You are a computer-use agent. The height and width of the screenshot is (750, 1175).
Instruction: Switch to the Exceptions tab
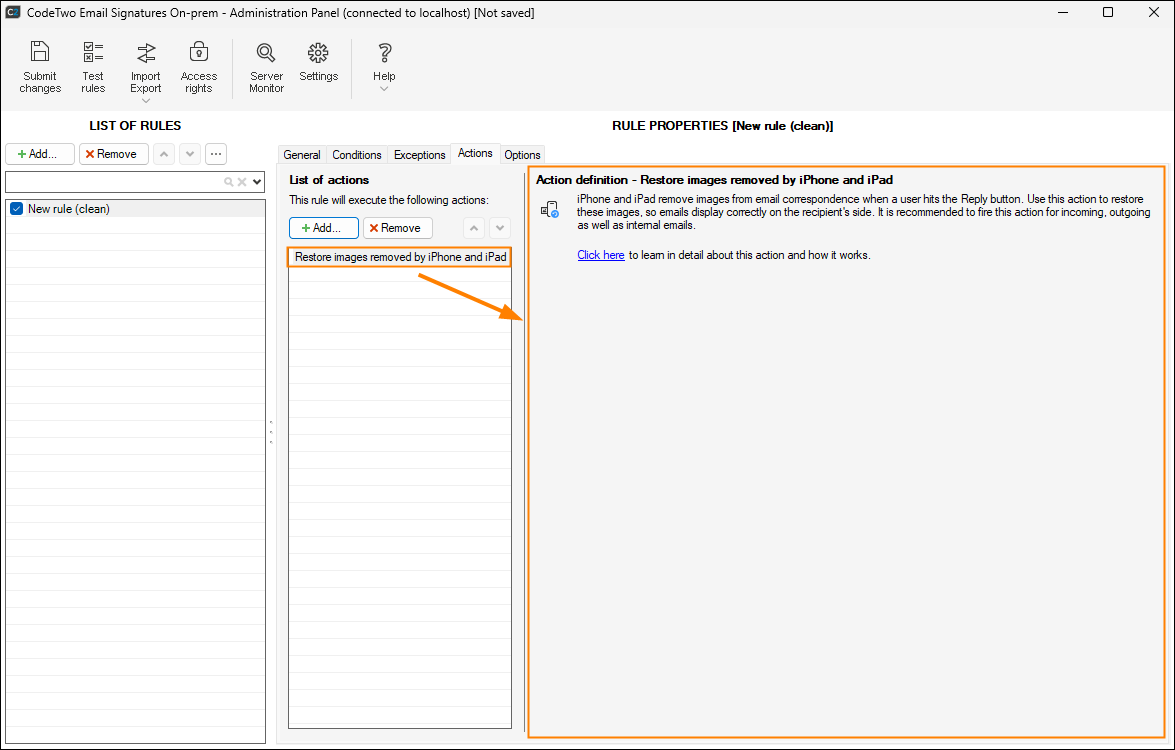coord(419,155)
